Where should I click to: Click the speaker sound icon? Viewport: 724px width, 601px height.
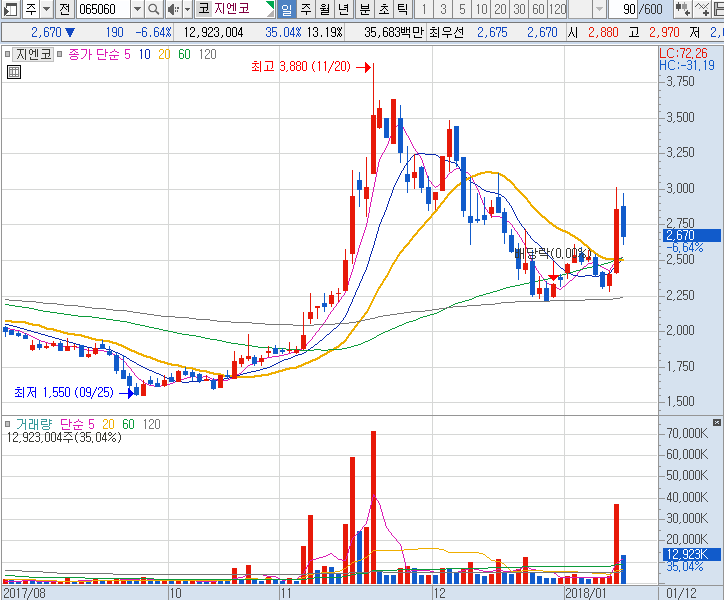tap(173, 9)
